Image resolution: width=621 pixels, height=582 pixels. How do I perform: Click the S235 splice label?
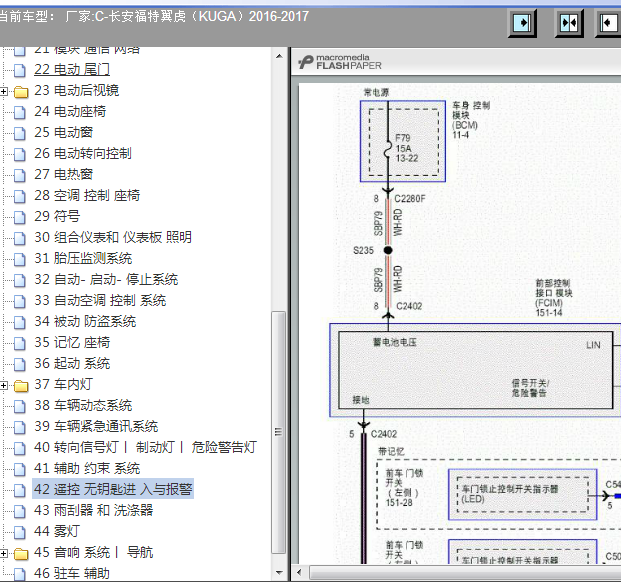click(363, 250)
